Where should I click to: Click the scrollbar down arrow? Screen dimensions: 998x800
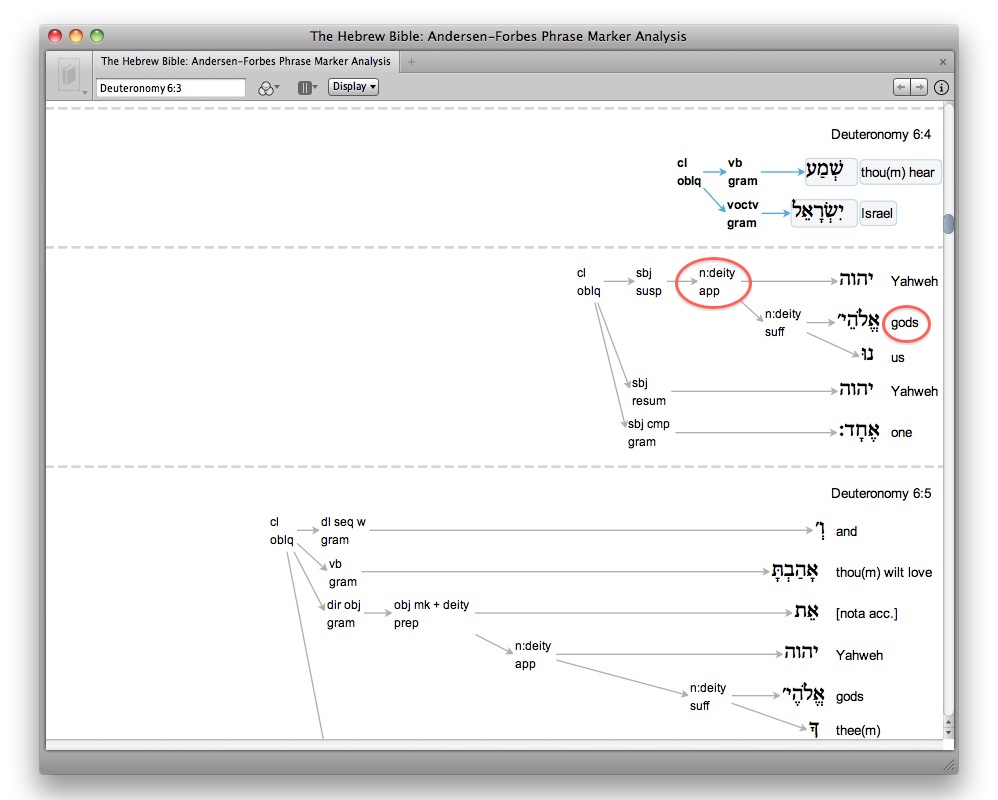pyautogui.click(x=948, y=733)
